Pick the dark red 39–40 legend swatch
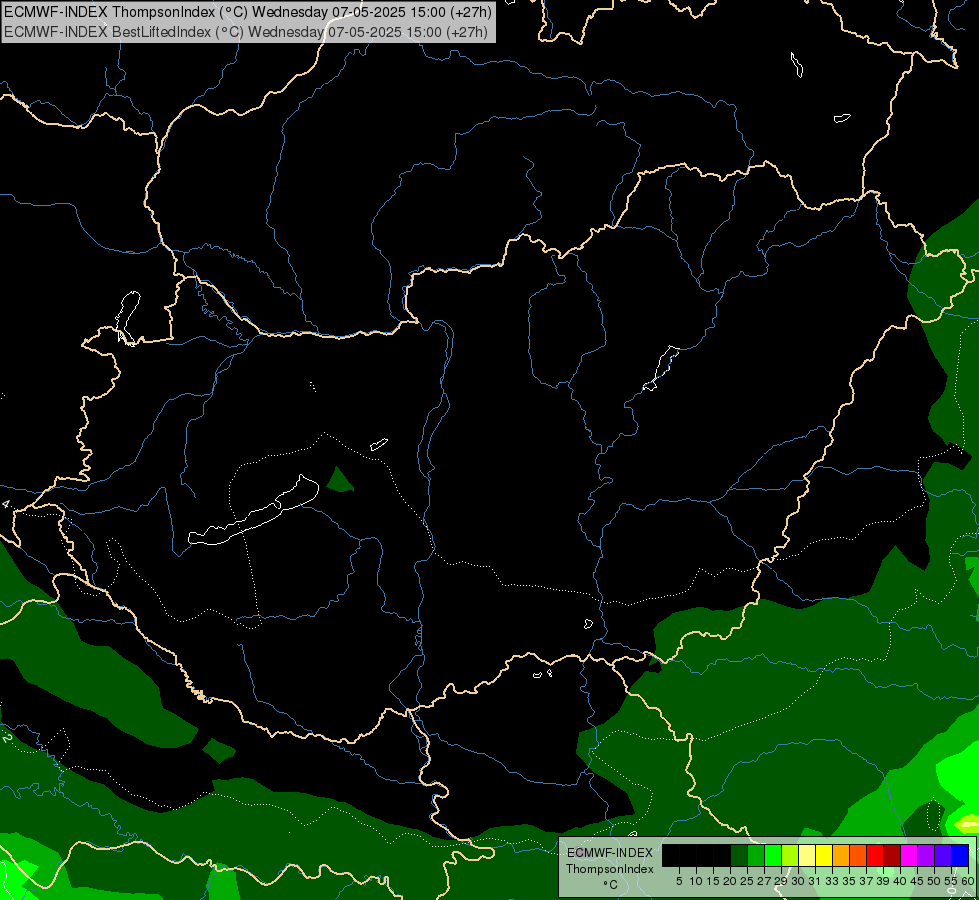This screenshot has width=979, height=900. 892,855
